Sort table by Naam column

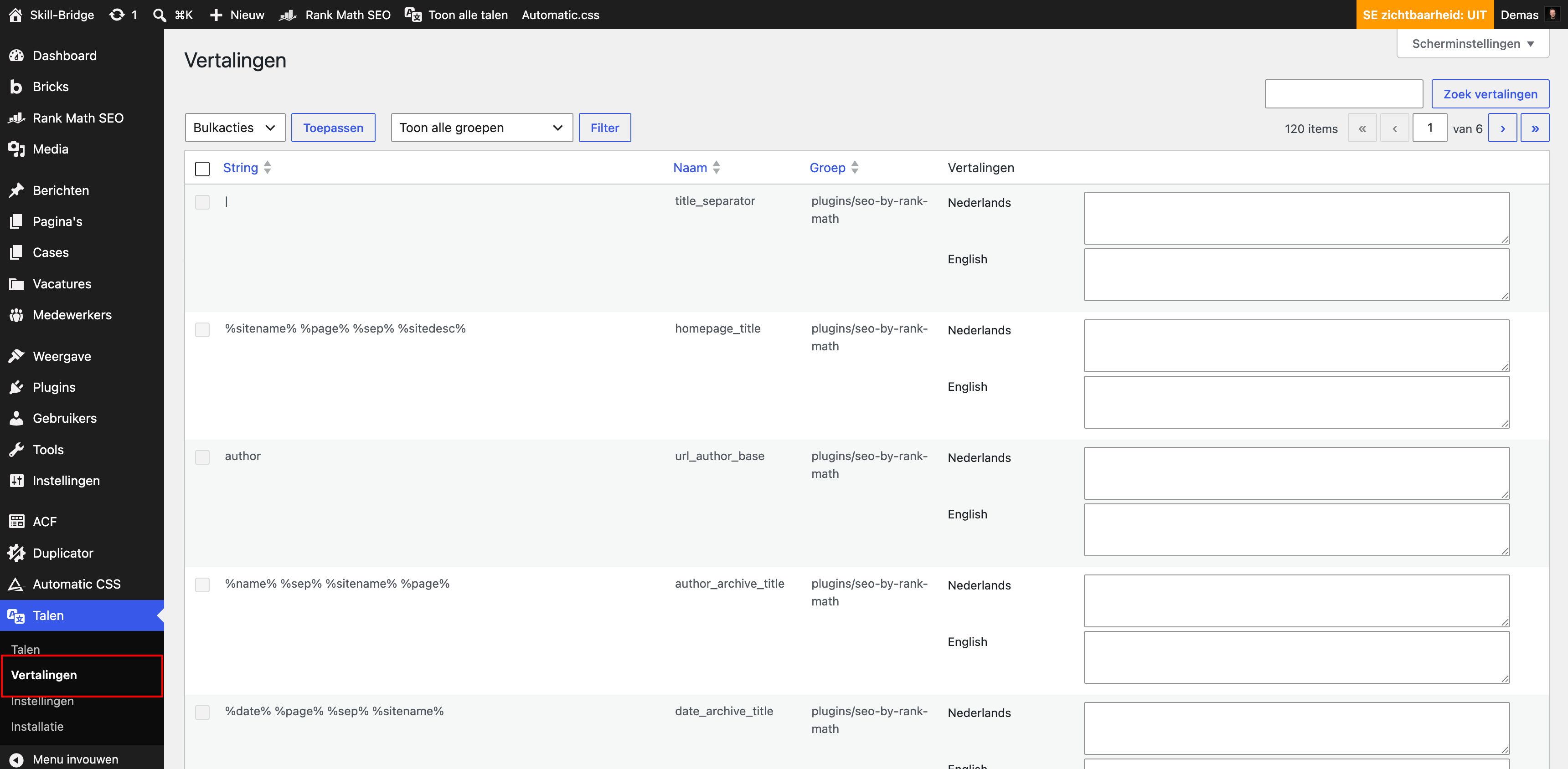tap(696, 167)
